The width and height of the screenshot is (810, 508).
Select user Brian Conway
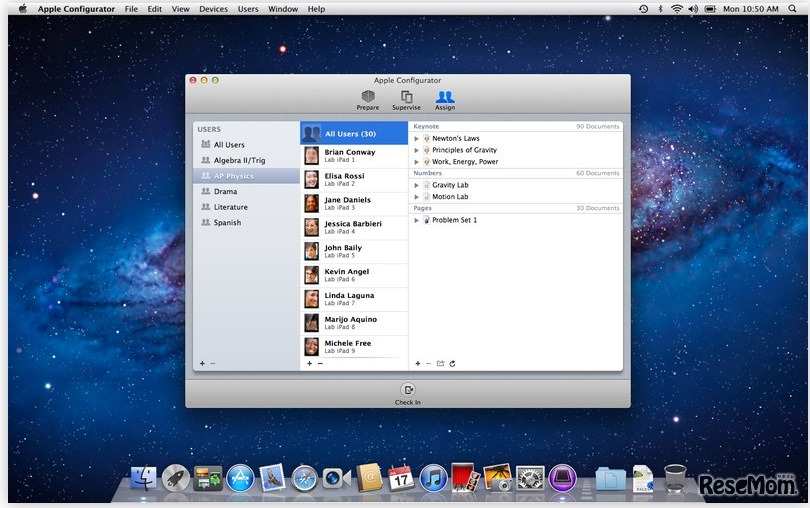point(354,156)
